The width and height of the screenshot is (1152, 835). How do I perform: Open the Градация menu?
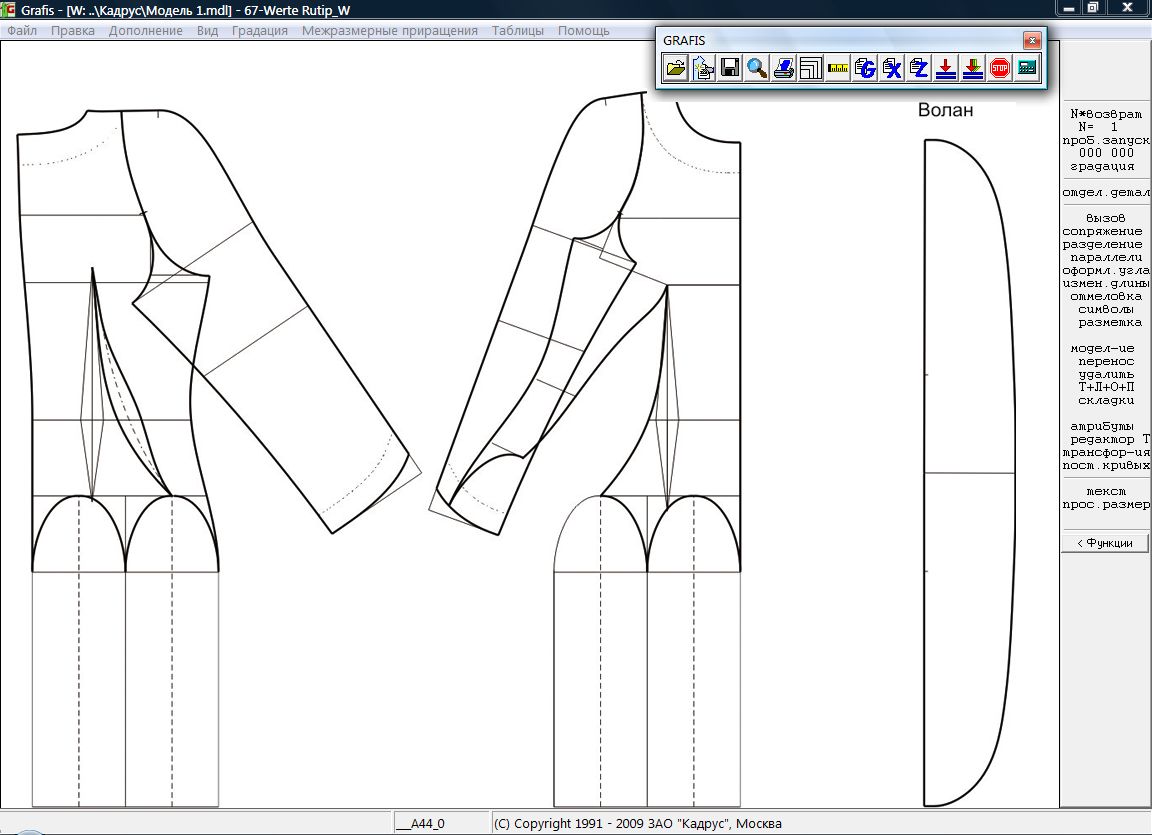pos(260,31)
